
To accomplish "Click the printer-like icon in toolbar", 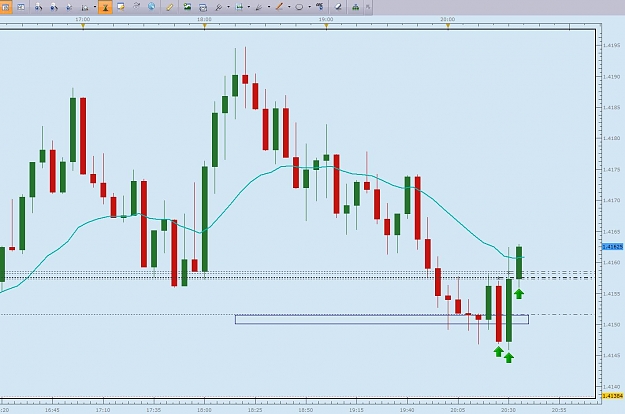I will 203,7.
